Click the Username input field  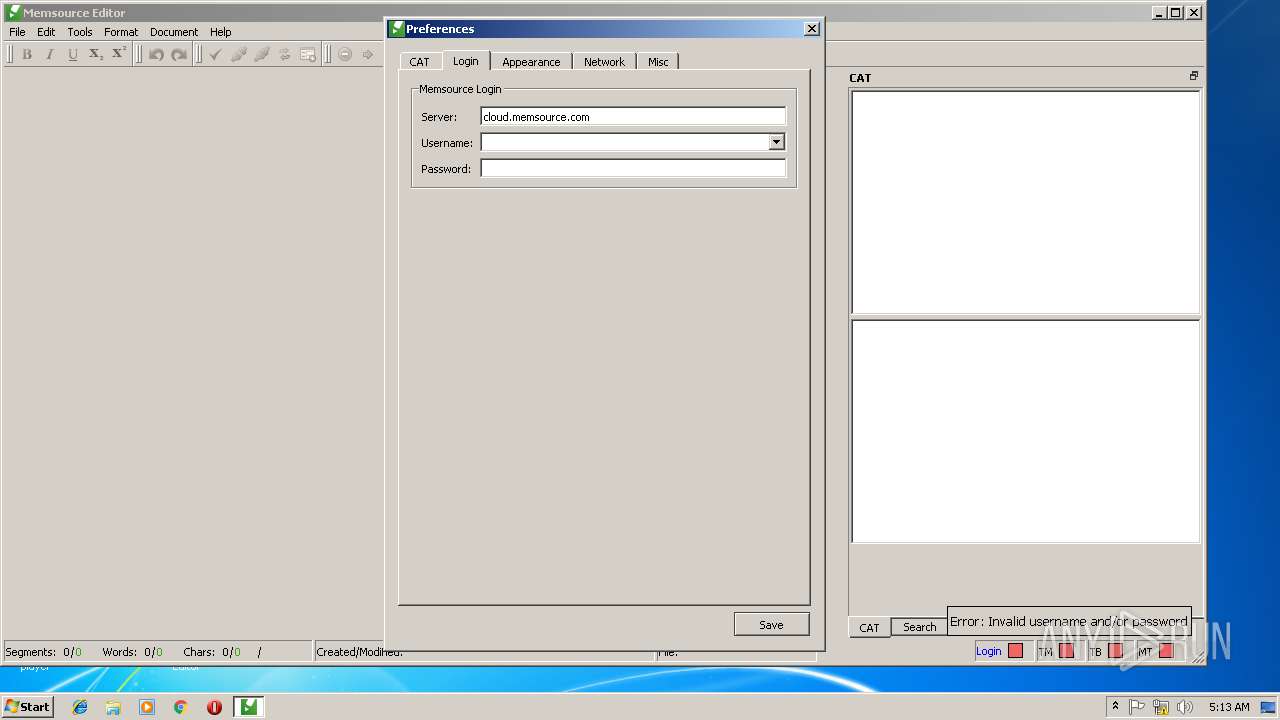625,142
